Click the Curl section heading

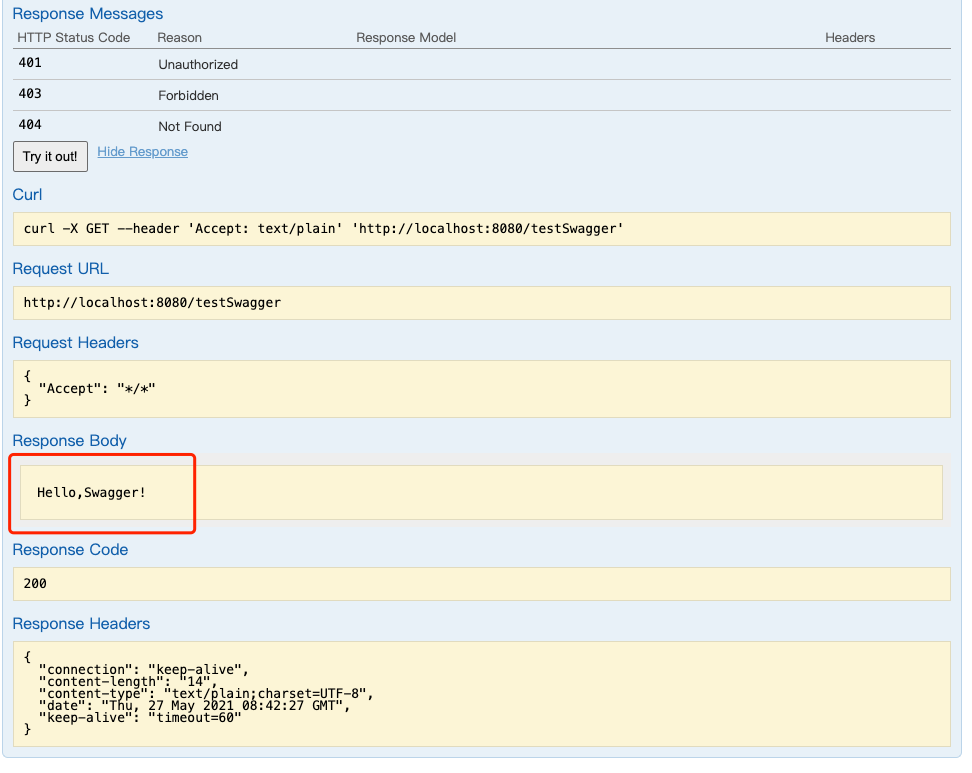(27, 195)
